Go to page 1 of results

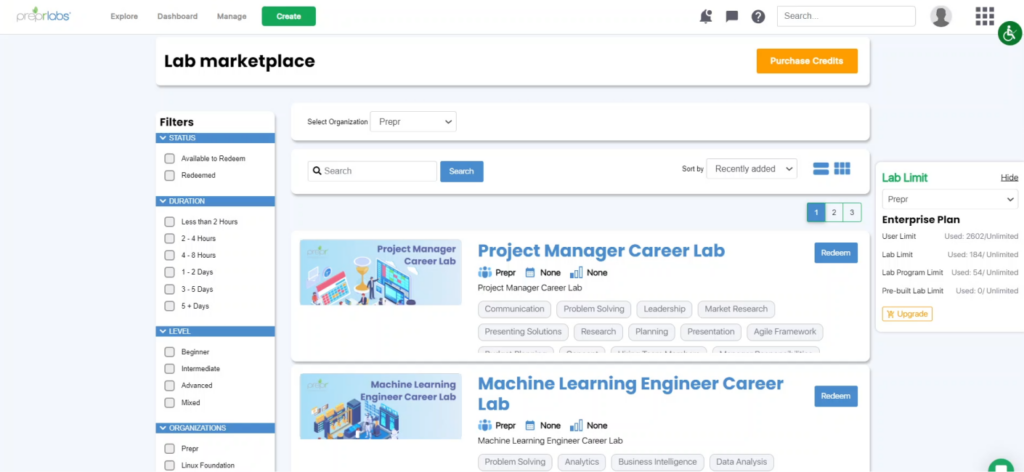(816, 212)
